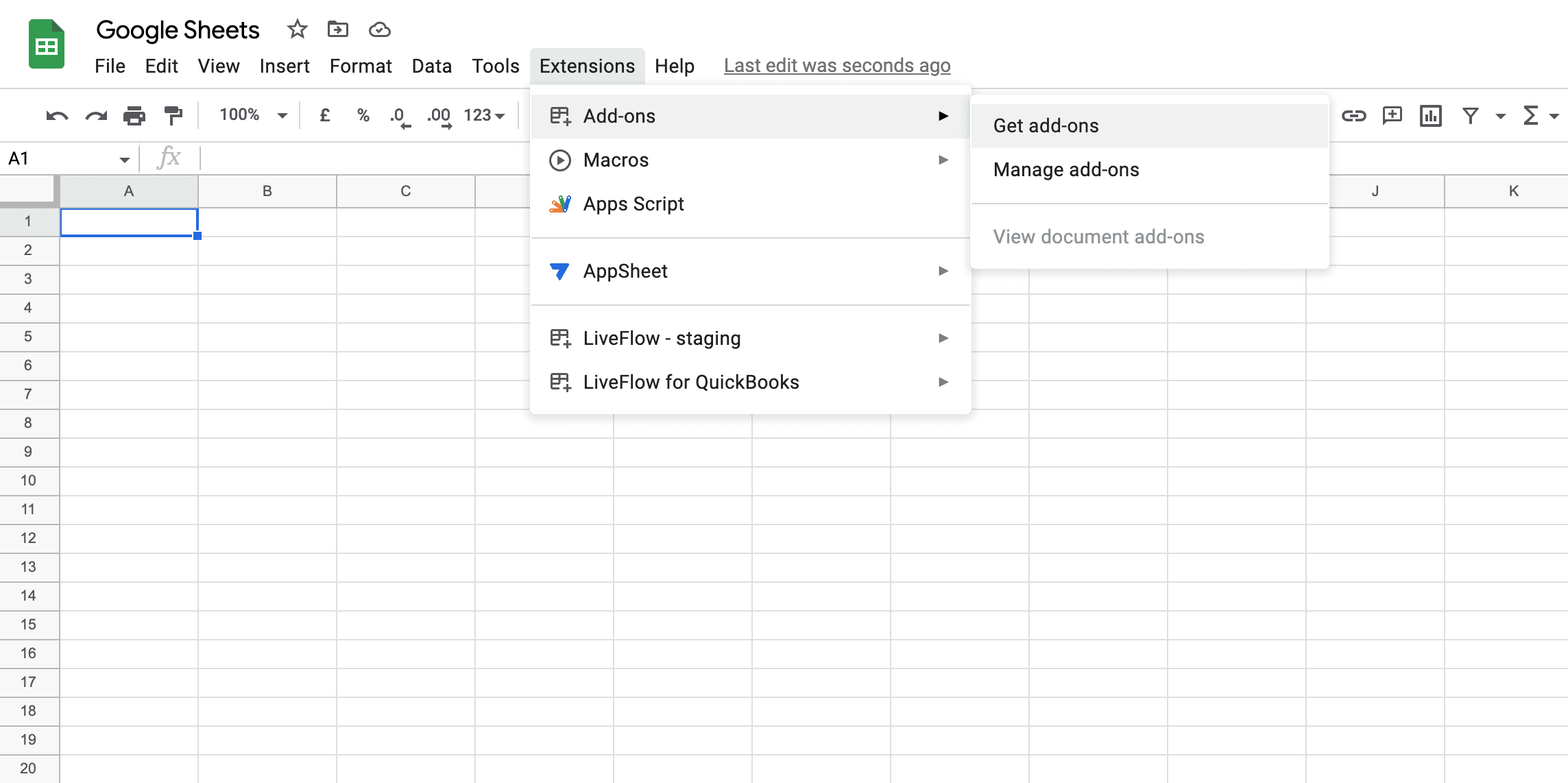This screenshot has height=783, width=1568.
Task: Close the Extensions menu
Action: [587, 66]
